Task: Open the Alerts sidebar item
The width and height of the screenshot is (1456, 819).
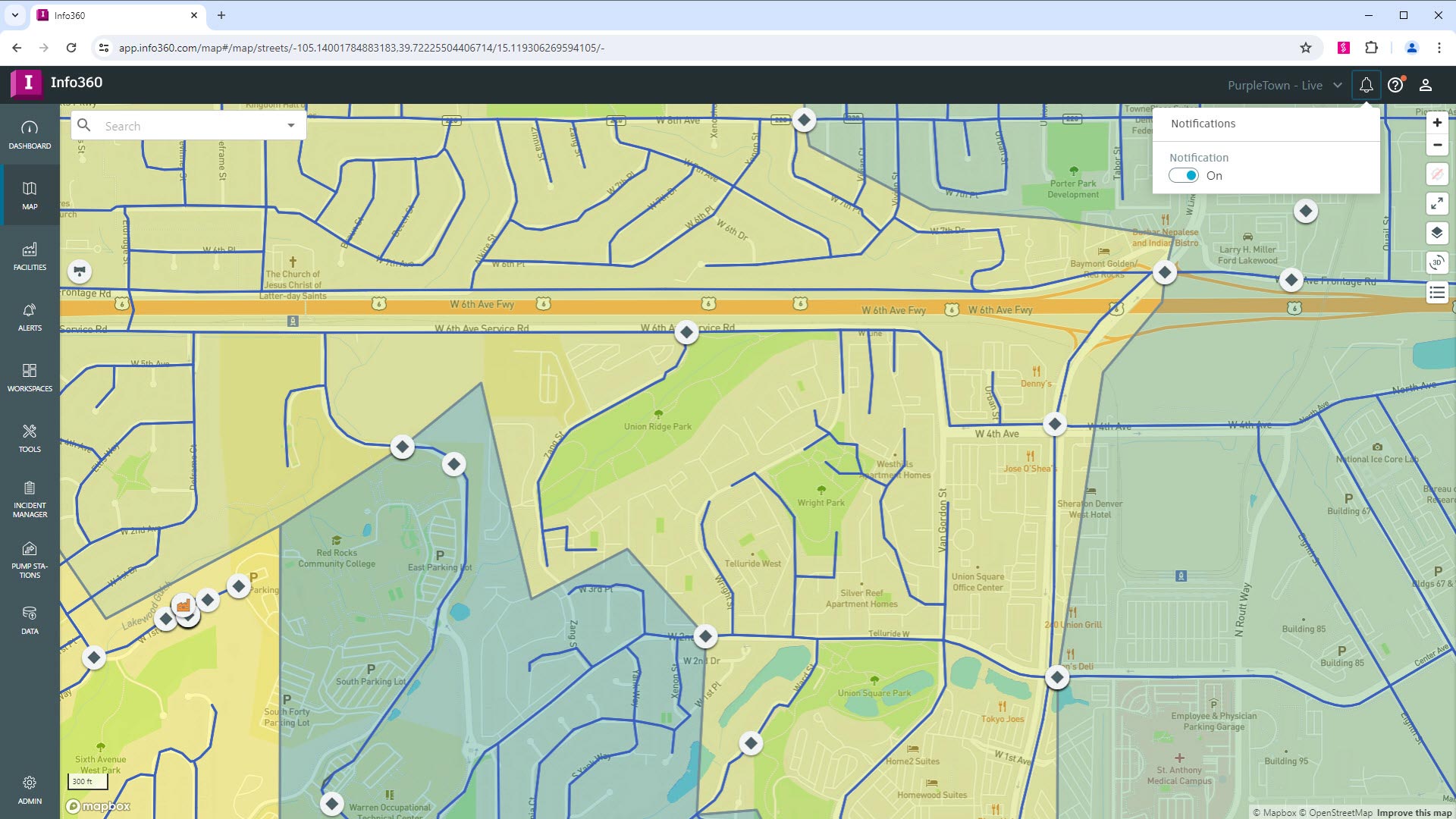Action: [x=30, y=316]
